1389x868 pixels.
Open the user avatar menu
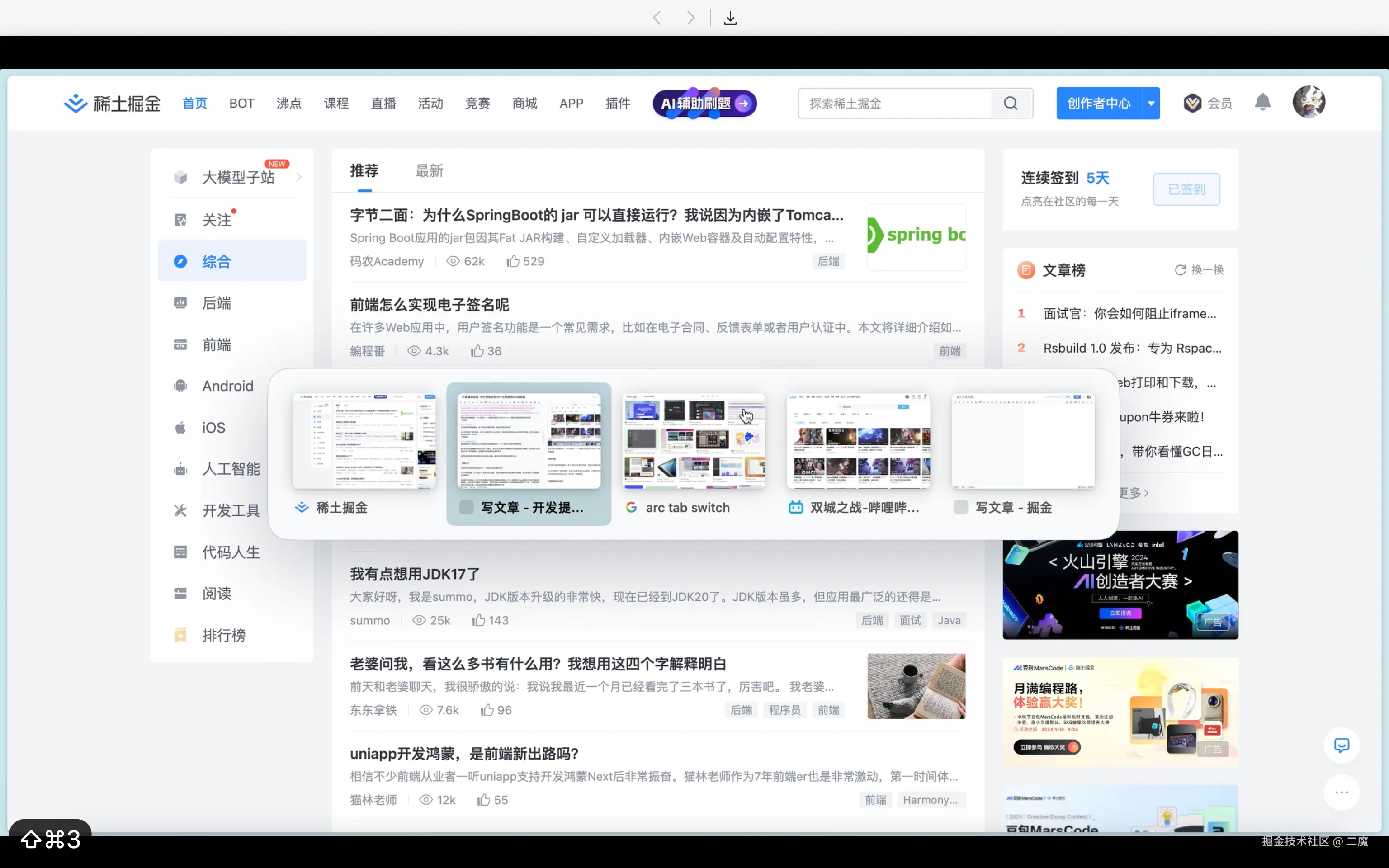(1309, 102)
